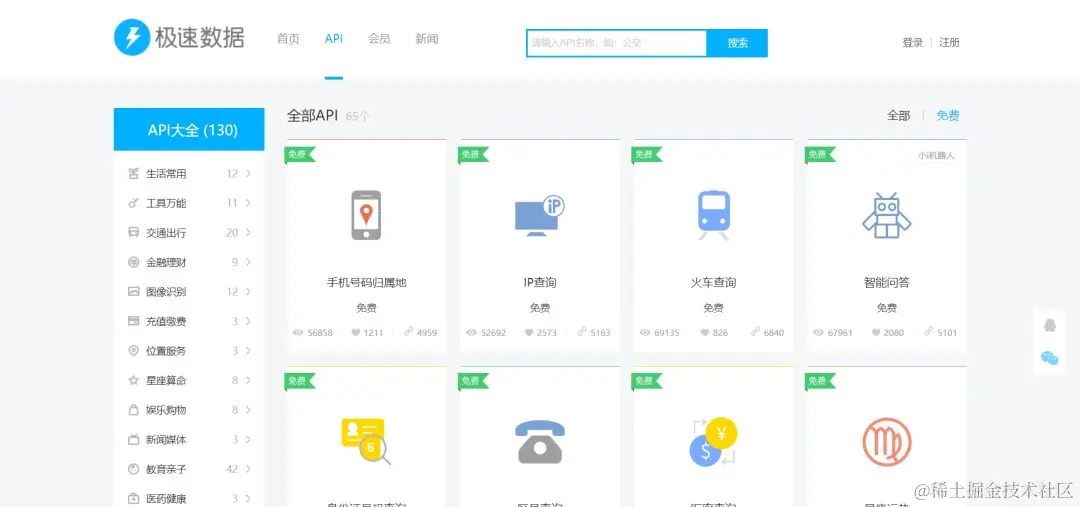Go to the 首页 nav item
1080x507 pixels.
tap(288, 39)
